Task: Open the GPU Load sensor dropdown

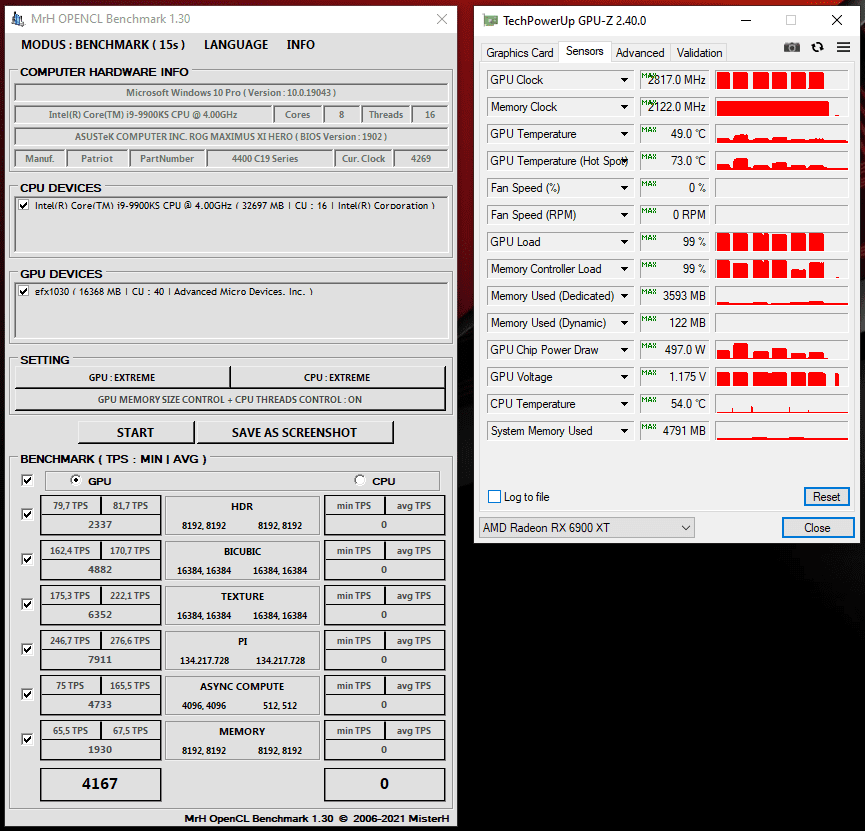Action: pos(624,242)
